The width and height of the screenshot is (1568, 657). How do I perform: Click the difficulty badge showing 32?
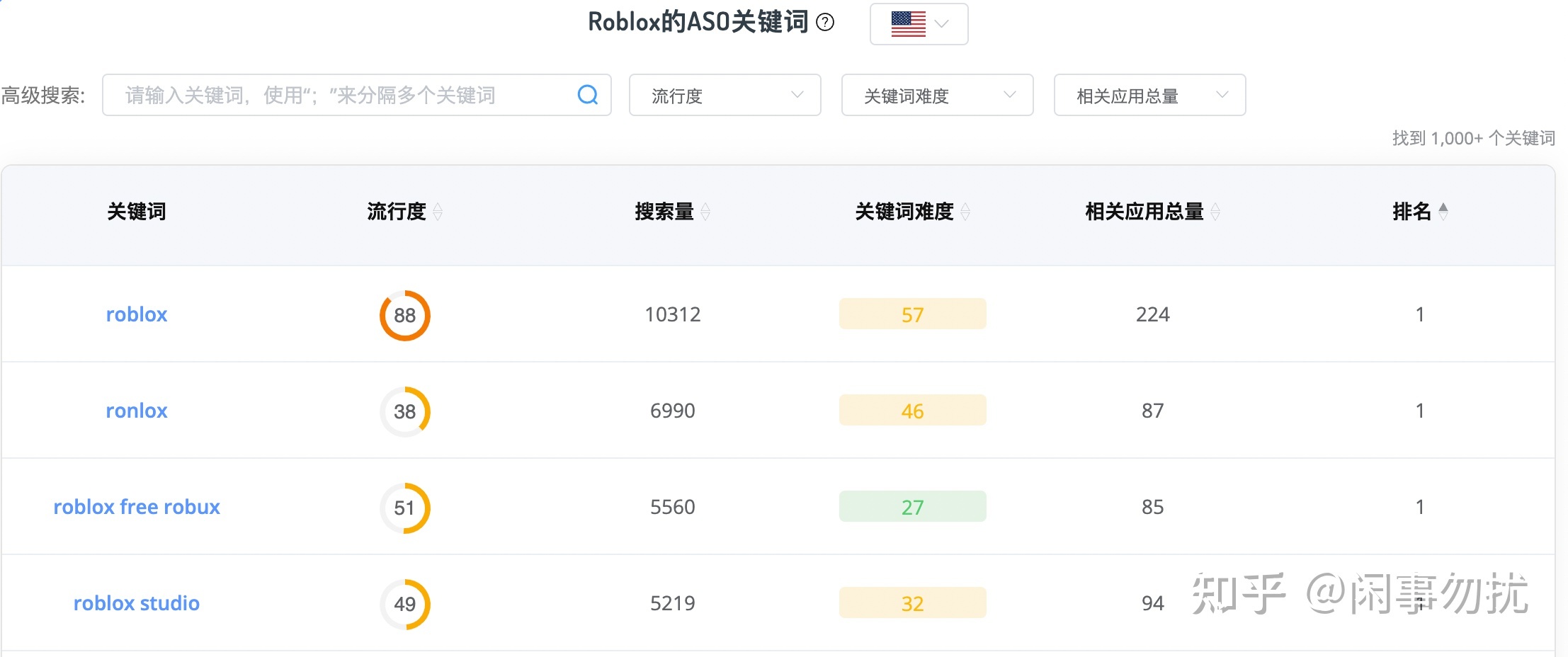point(912,602)
